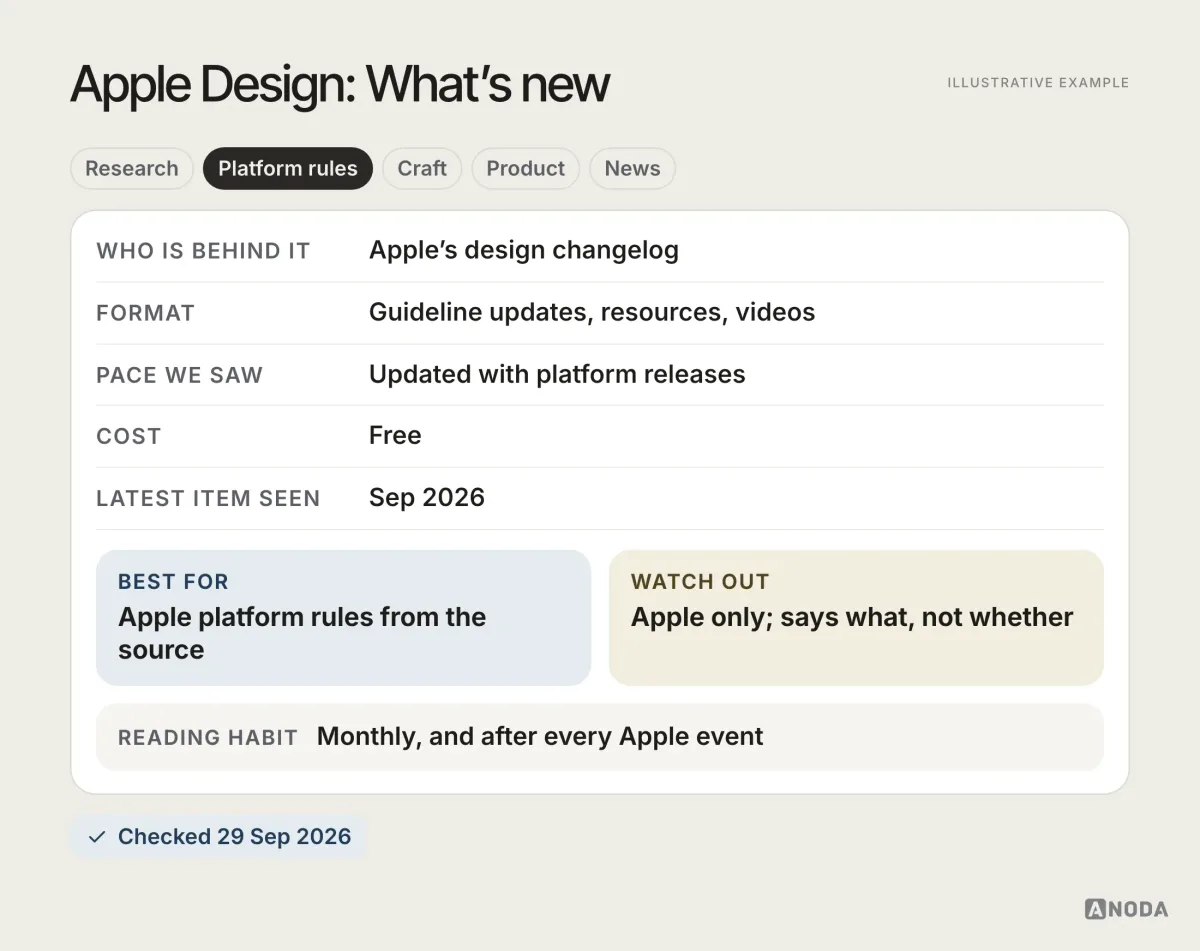
Task: Click the Reading Habit row
Action: tap(600, 737)
